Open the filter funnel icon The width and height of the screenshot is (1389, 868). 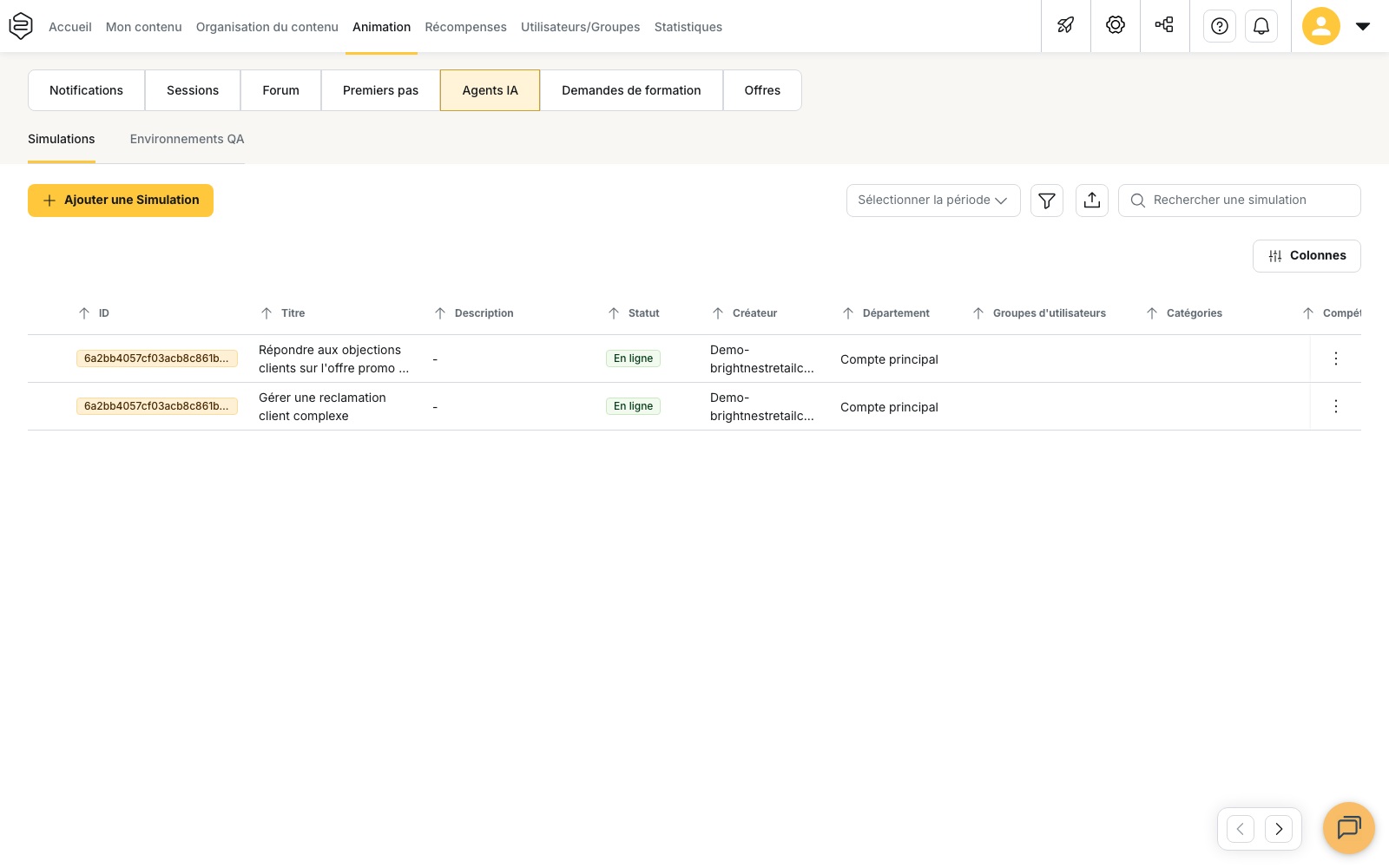pos(1047,201)
